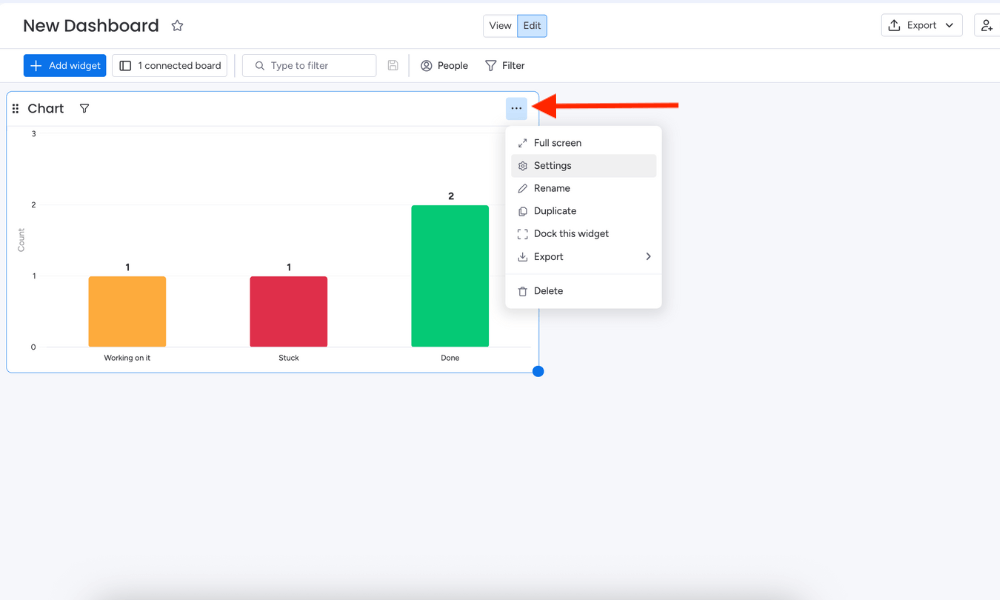Click the Count axis title
The image size is (1000, 600).
(21, 240)
